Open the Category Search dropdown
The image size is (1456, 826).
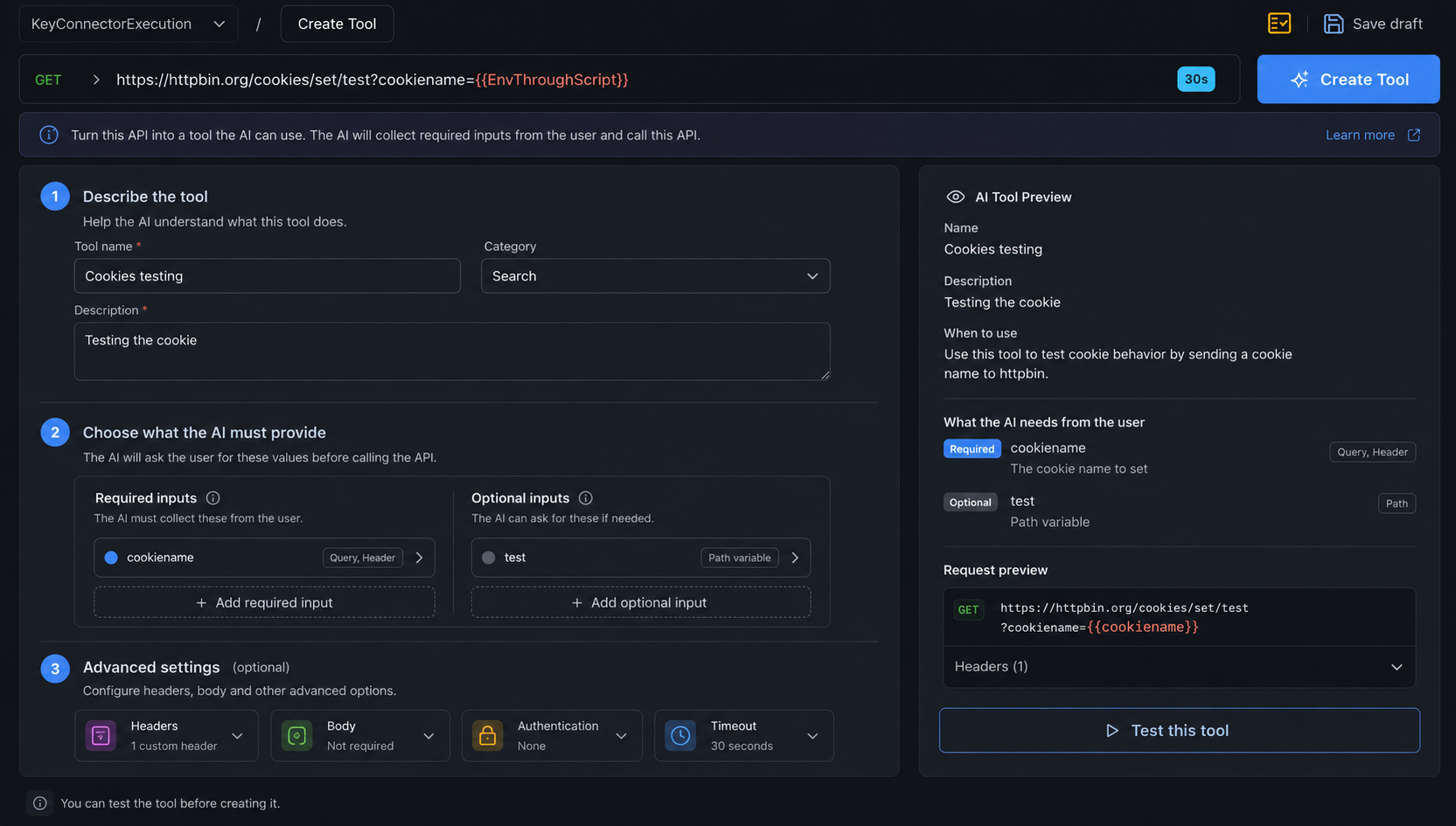655,276
